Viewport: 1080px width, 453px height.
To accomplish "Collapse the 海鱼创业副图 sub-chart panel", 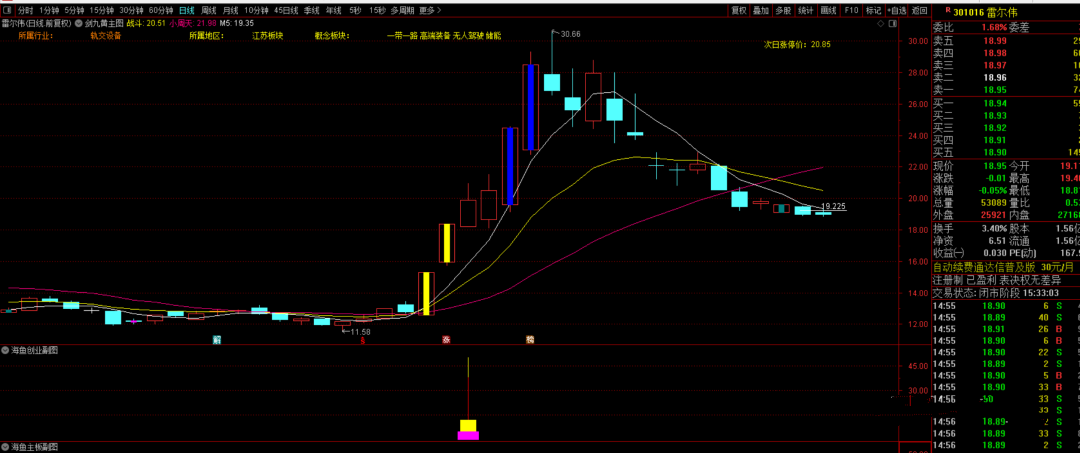I will click(6, 350).
